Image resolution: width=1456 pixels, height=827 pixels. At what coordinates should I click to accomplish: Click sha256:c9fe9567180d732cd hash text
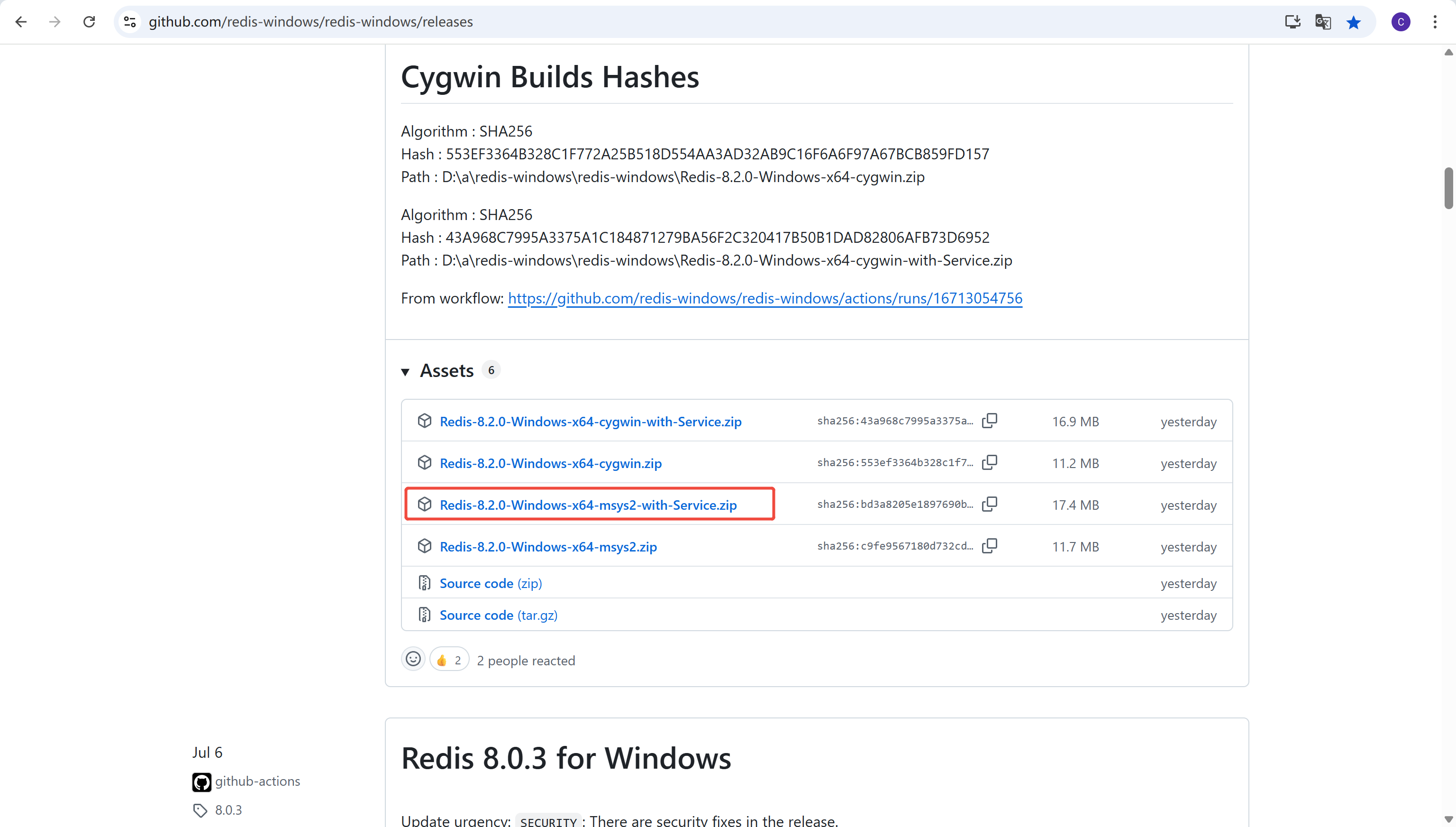point(895,546)
